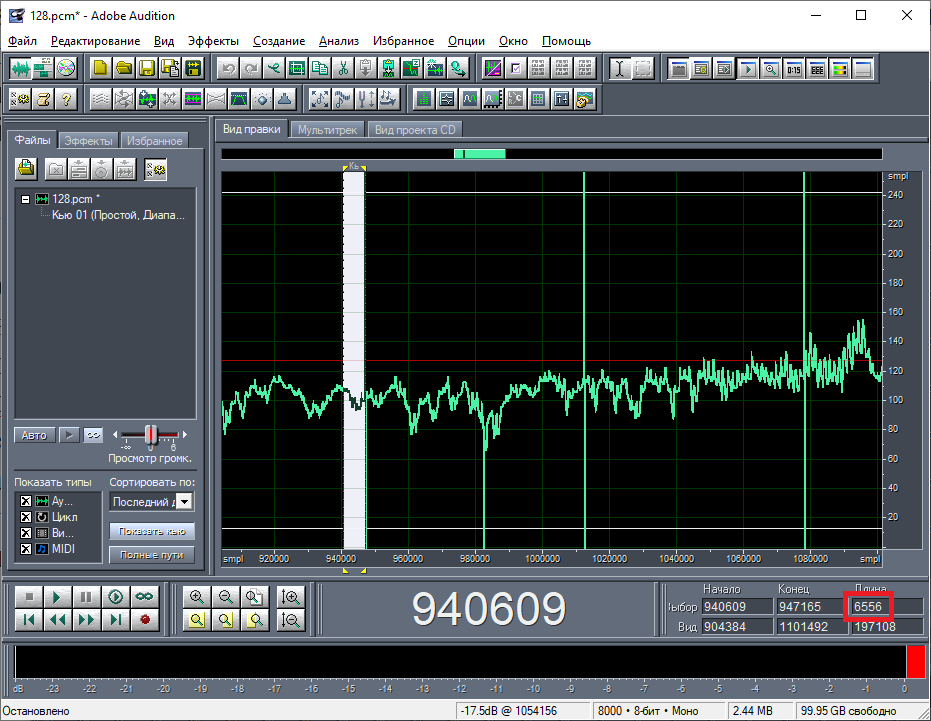Click the Показать кью button
Image resolution: width=931 pixels, height=721 pixels.
tap(152, 532)
